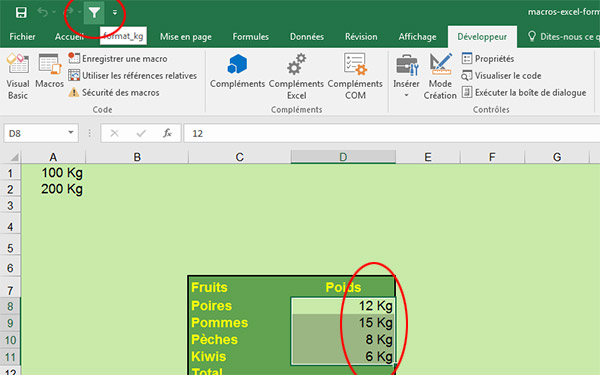Click the 12 Kg cell
The height and width of the screenshot is (375, 600).
coord(343,306)
